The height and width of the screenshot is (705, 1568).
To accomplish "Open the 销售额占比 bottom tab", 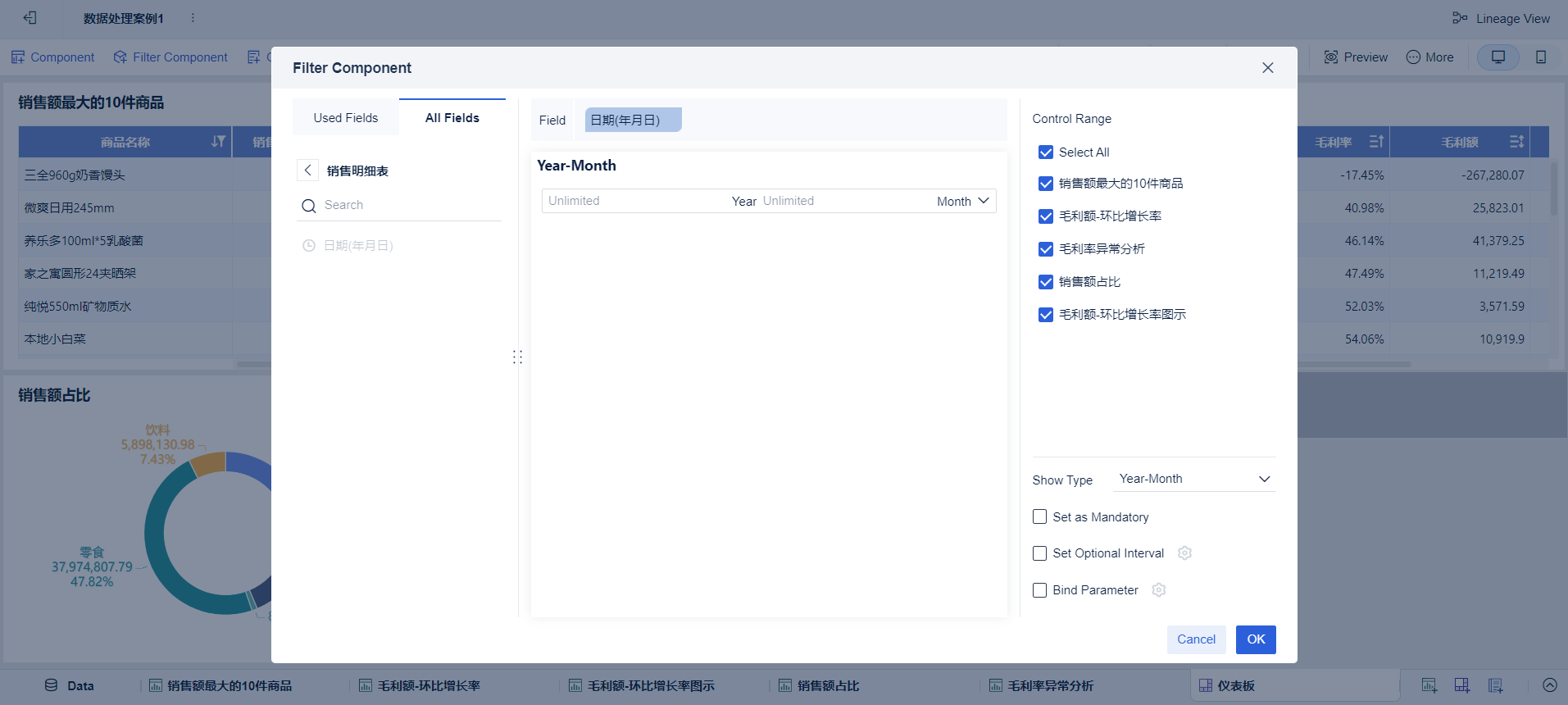I will pyautogui.click(x=819, y=685).
